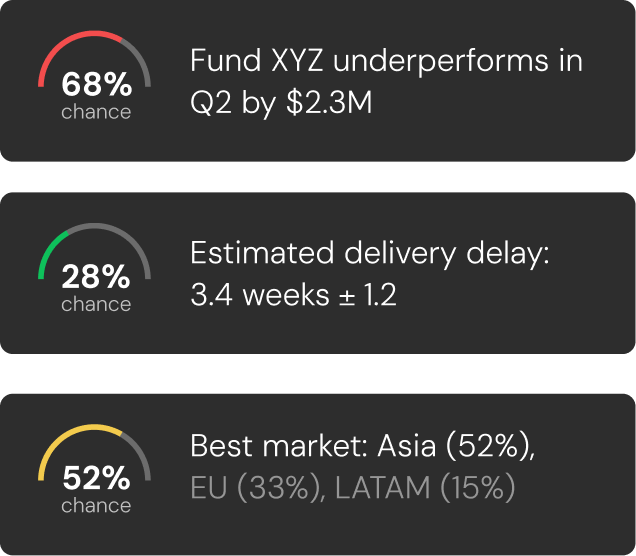The image size is (636, 556).
Task: Click "chance" label under 68%
Action: click(x=96, y=112)
